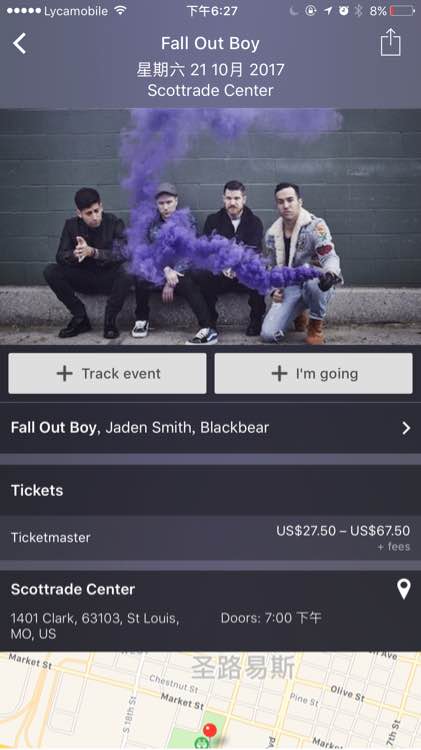
Task: Select the Tickets section header
Action: click(37, 490)
